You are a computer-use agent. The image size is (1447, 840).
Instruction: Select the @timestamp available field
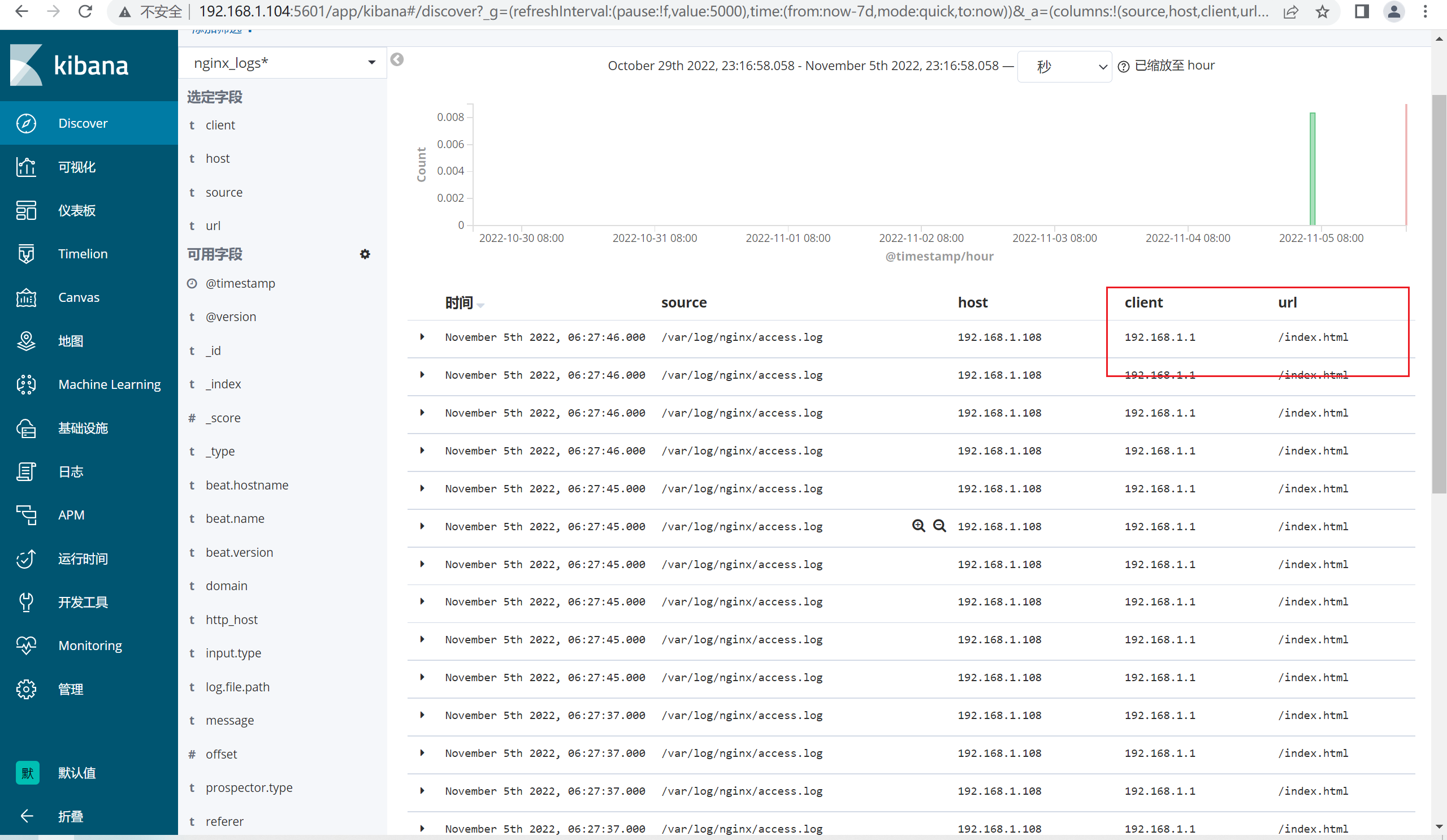click(x=240, y=283)
